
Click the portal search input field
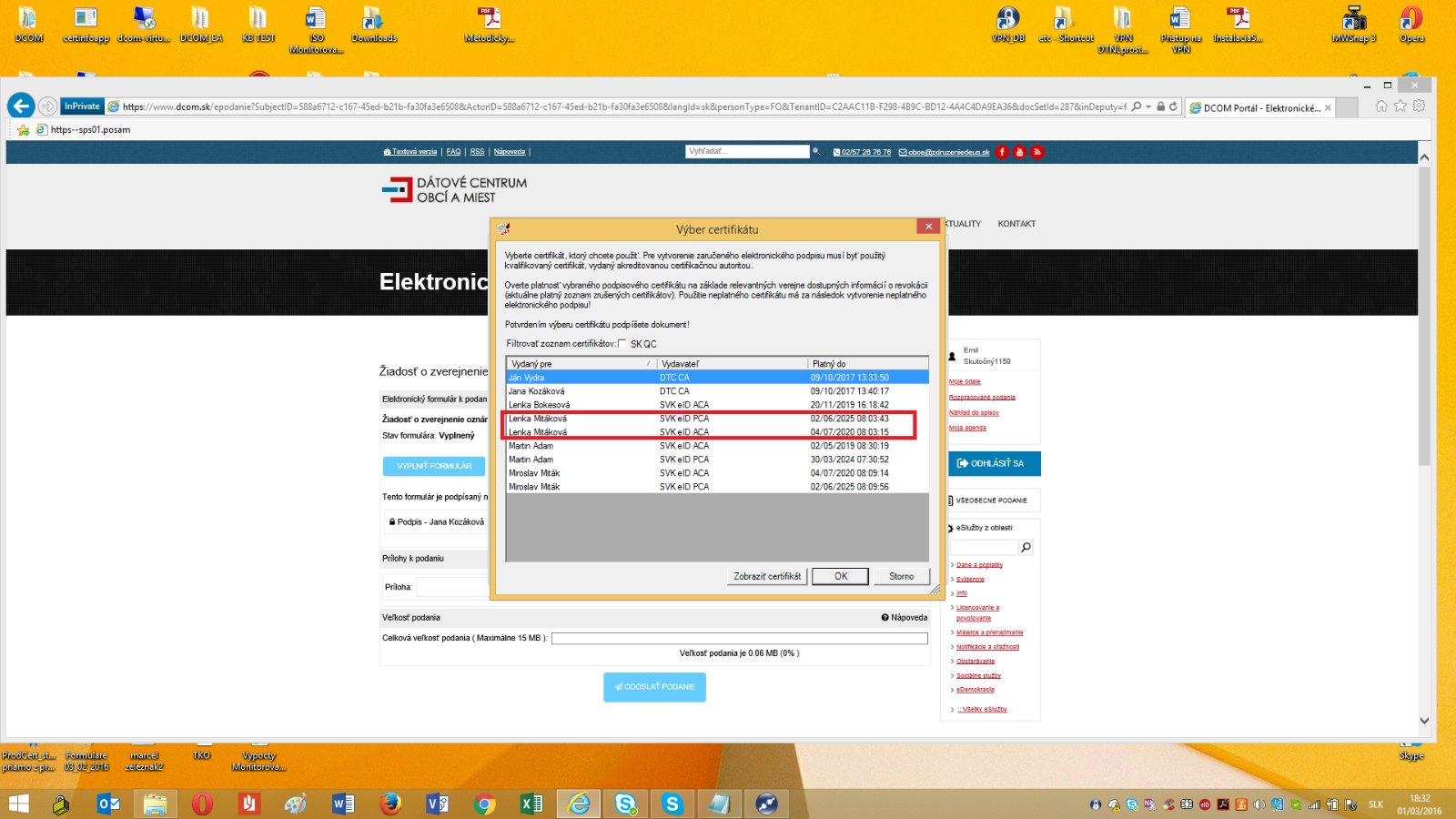[747, 152]
